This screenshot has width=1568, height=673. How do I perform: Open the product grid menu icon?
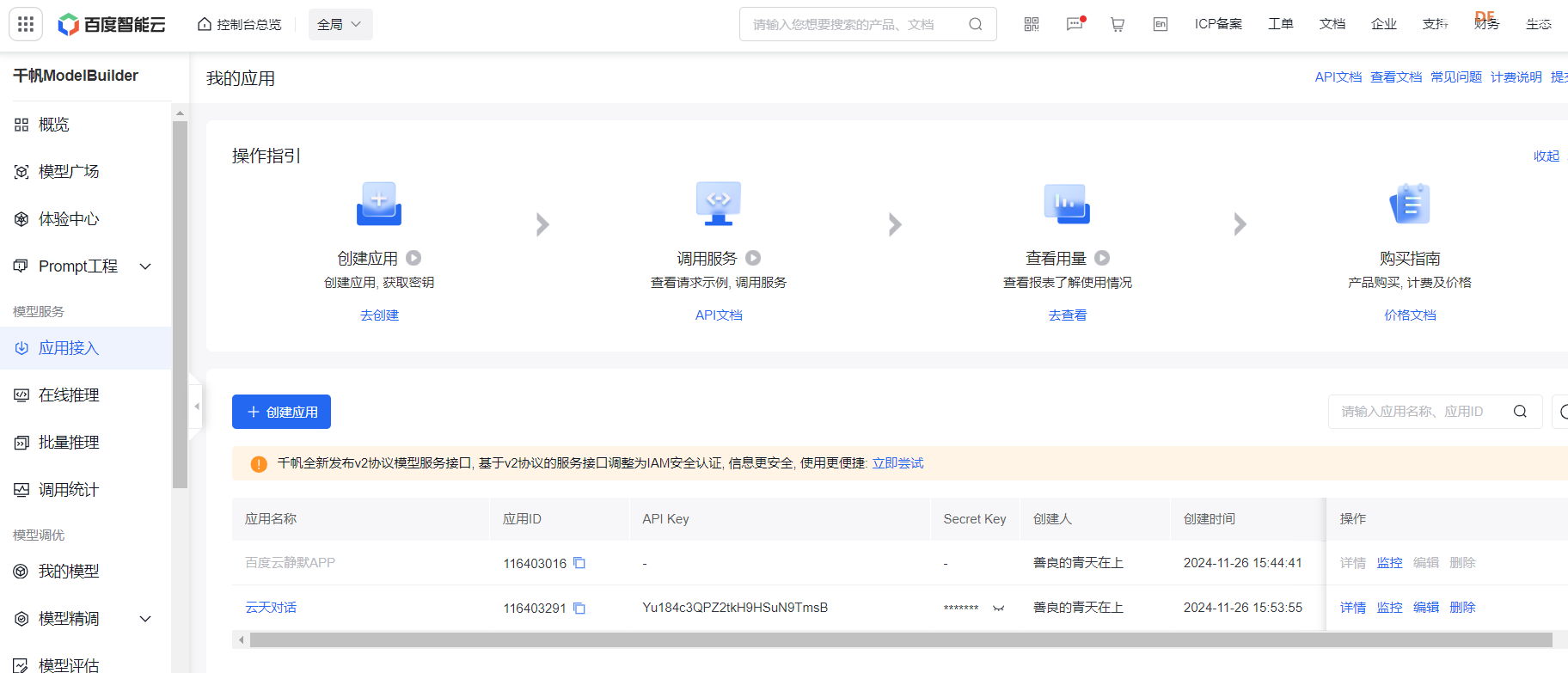pos(26,24)
